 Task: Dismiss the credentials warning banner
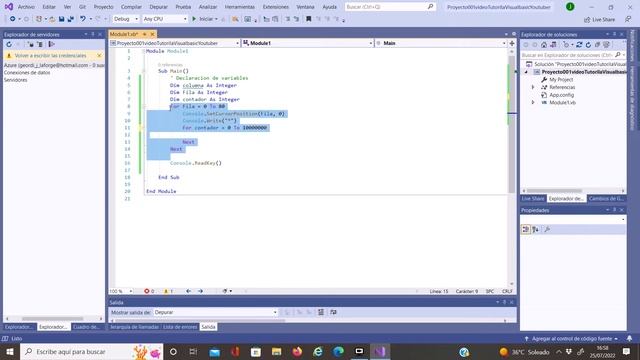point(99,55)
